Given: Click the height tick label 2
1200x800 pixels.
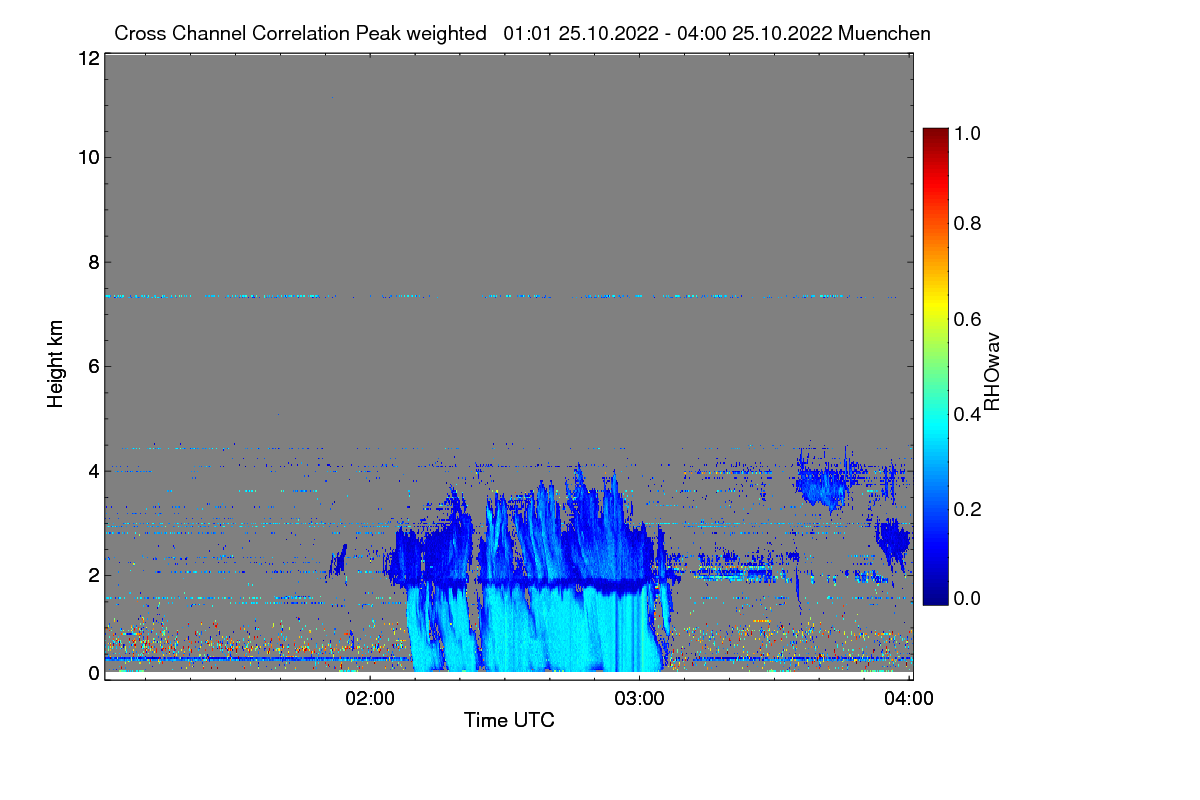Looking at the screenshot, I should (93, 574).
